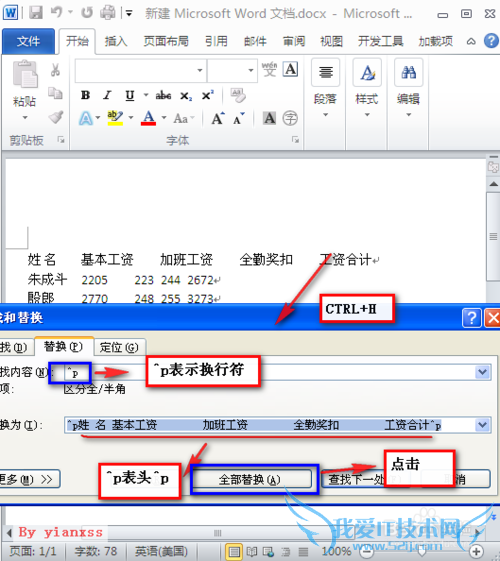Switch to web layout view in status bar

269,551
